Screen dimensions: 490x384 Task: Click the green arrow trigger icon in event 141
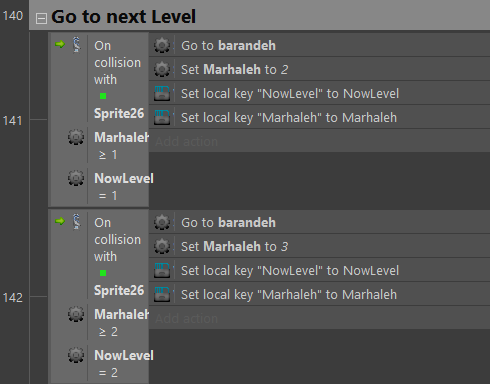(x=60, y=44)
